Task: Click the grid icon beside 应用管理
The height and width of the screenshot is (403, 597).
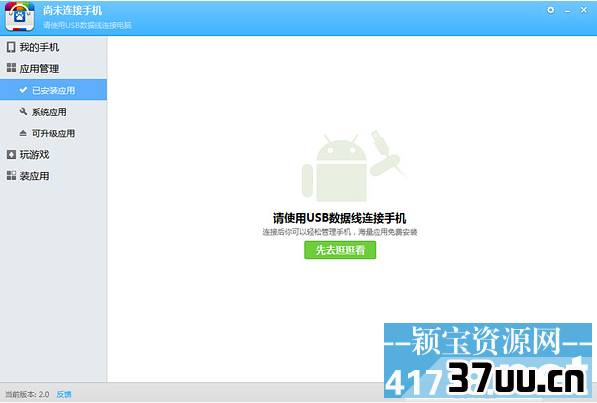Action: pos(11,68)
